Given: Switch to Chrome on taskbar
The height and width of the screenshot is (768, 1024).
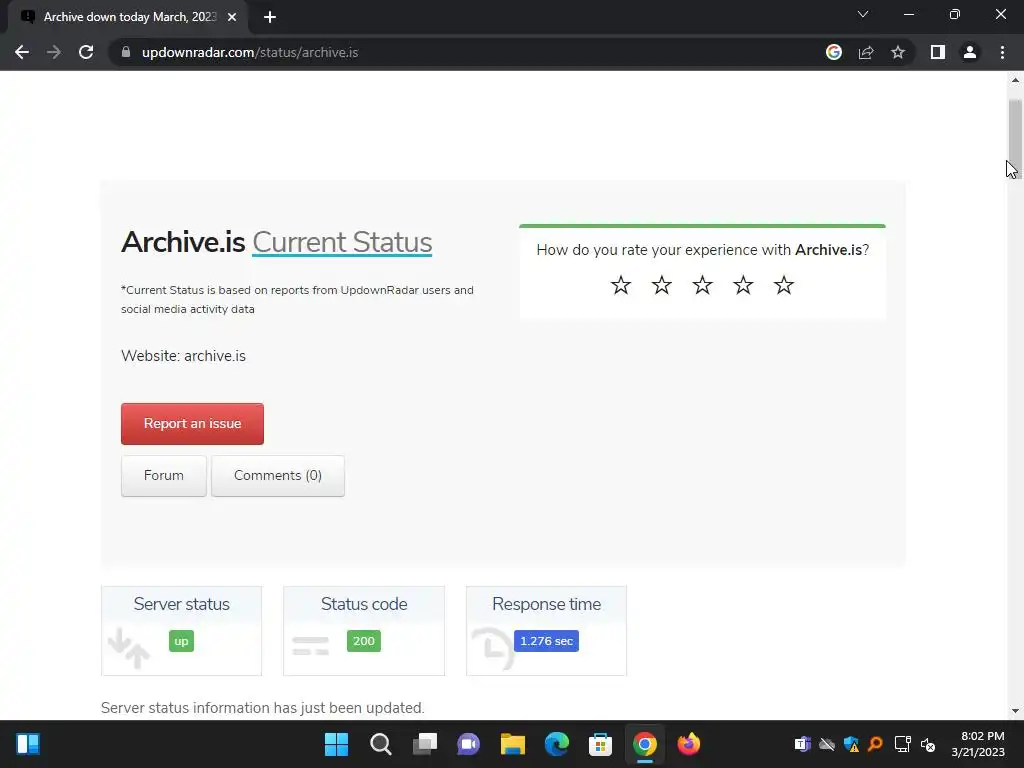Looking at the screenshot, I should 645,744.
